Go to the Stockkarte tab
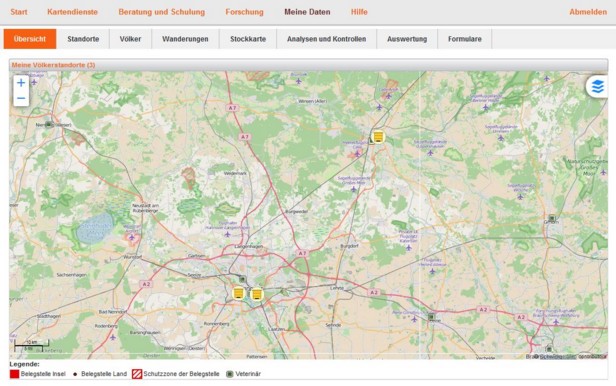 tap(248, 39)
